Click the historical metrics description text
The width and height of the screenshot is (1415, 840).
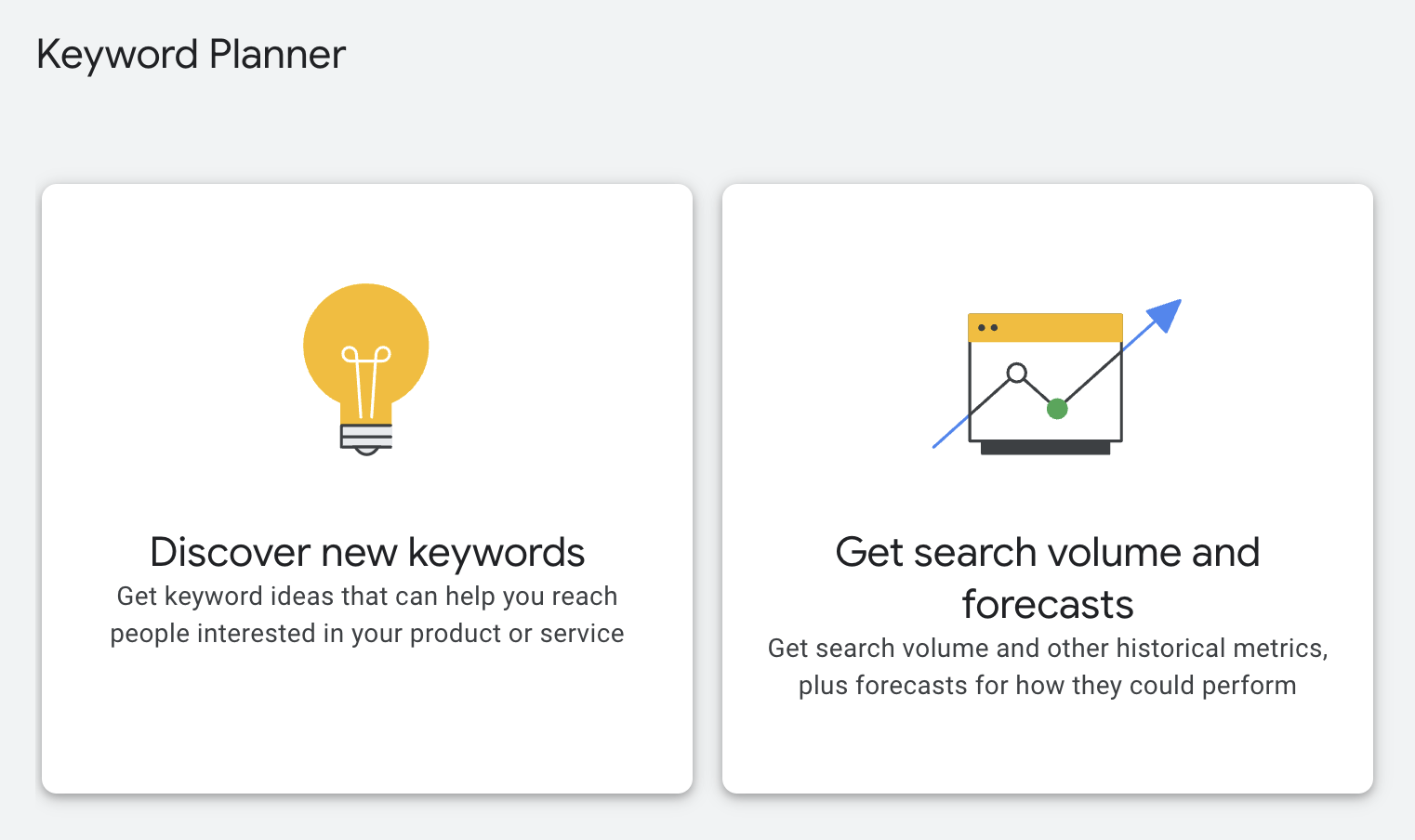(x=1047, y=666)
